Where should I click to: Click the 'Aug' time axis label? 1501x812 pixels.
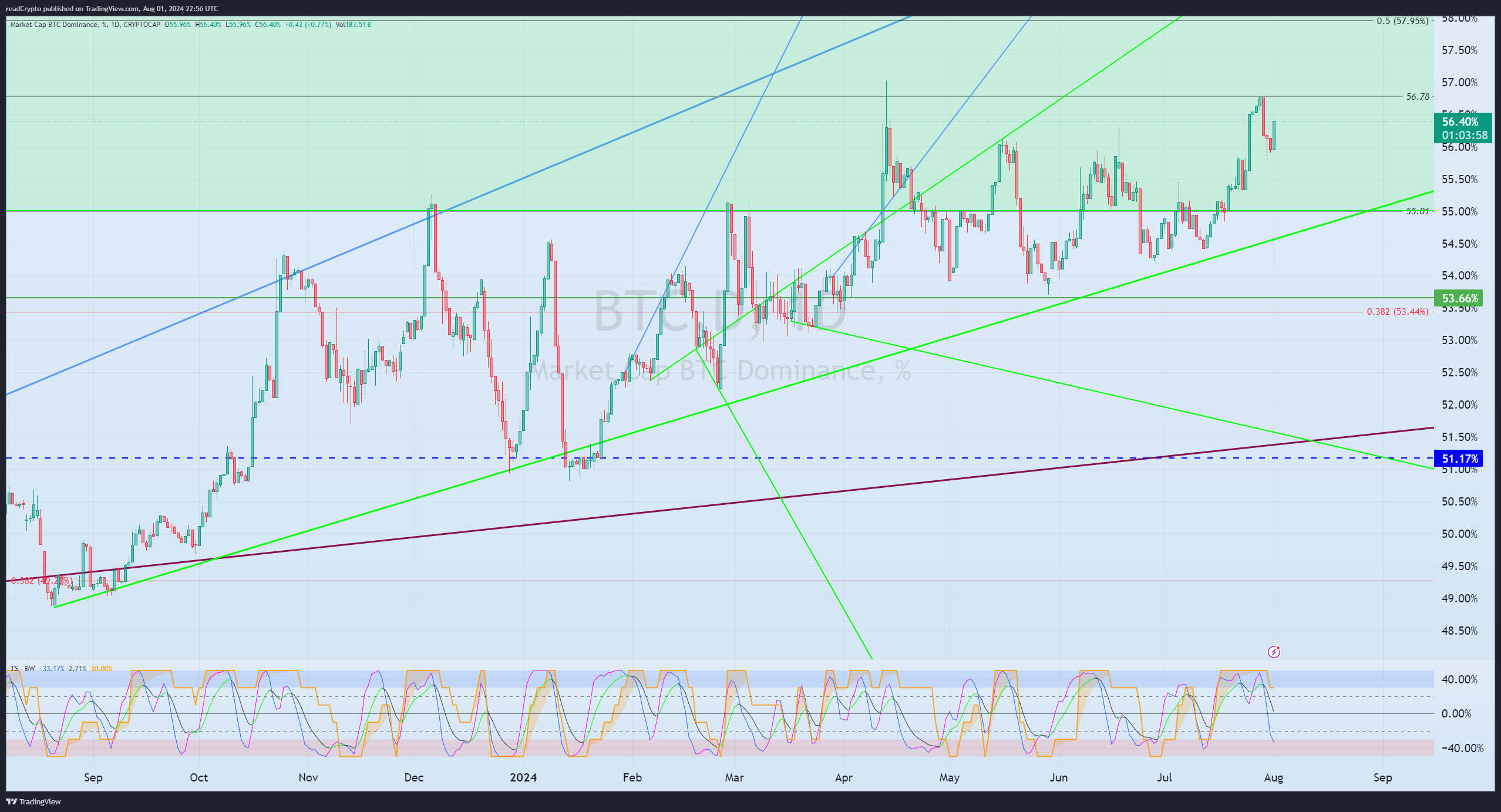[1274, 777]
